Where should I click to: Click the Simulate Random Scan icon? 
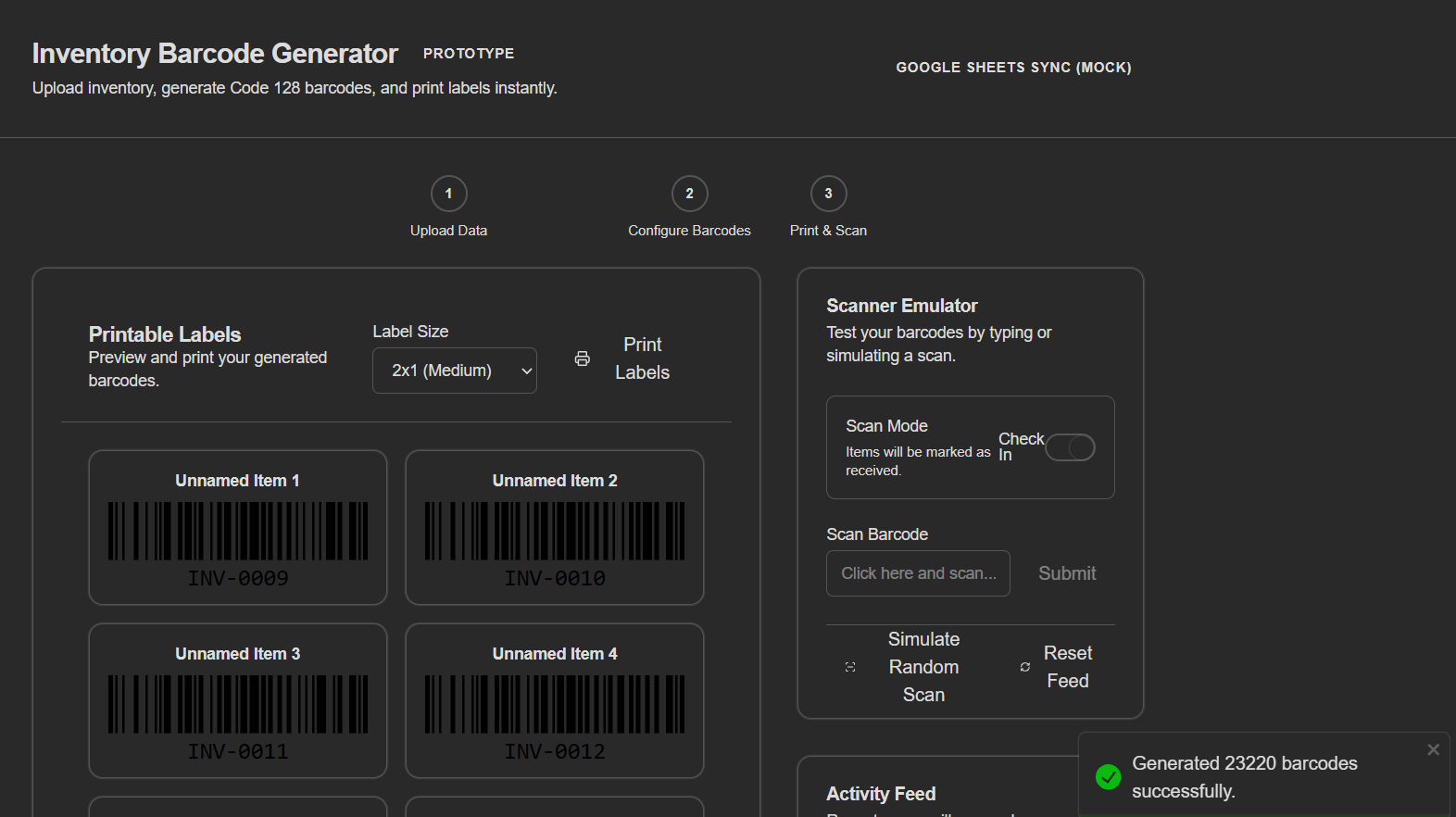click(850, 667)
